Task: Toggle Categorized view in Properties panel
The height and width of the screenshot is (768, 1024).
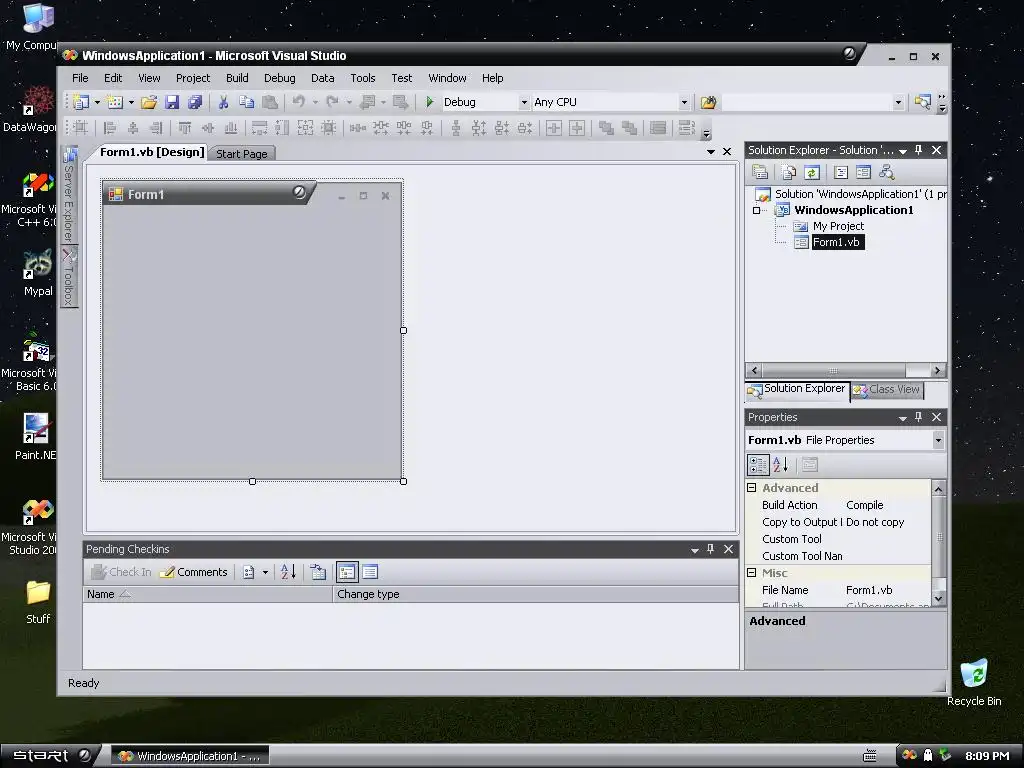Action: pos(758,465)
